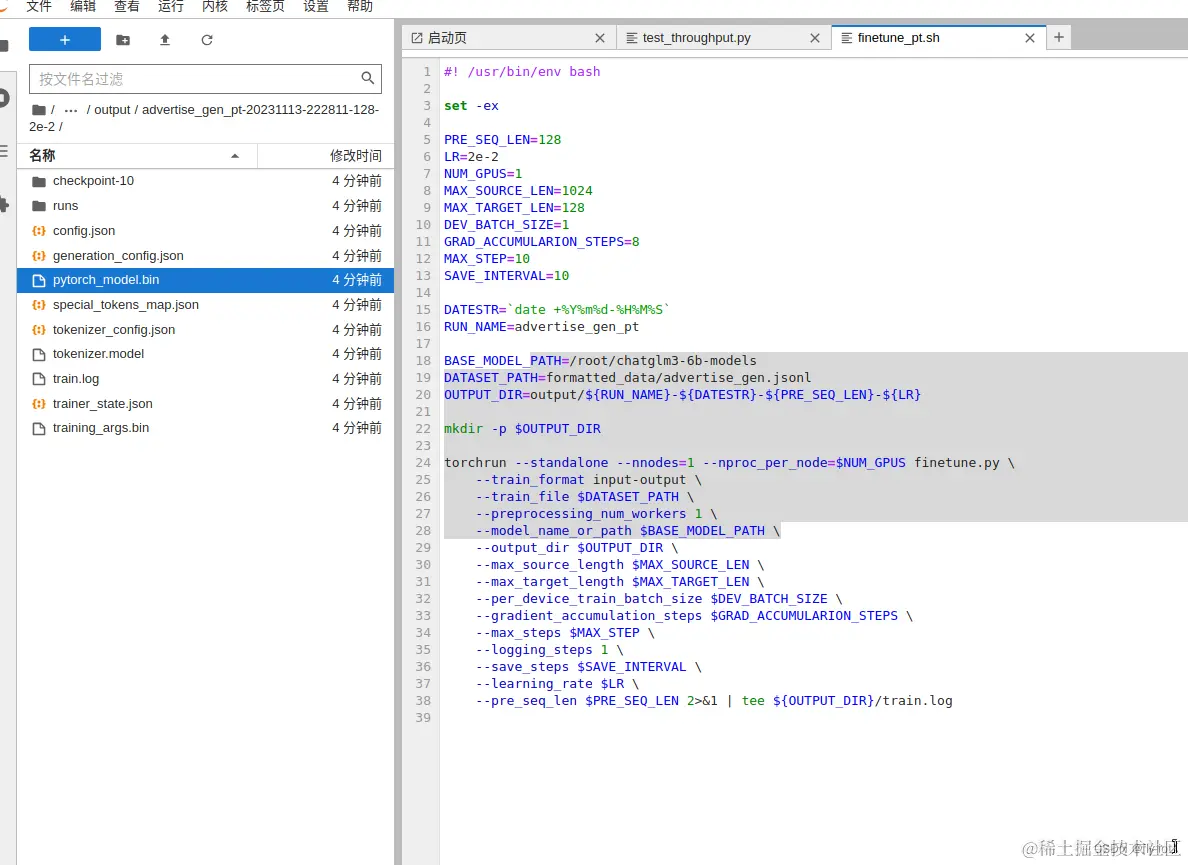Open the 标签页 menu

pyautogui.click(x=265, y=7)
